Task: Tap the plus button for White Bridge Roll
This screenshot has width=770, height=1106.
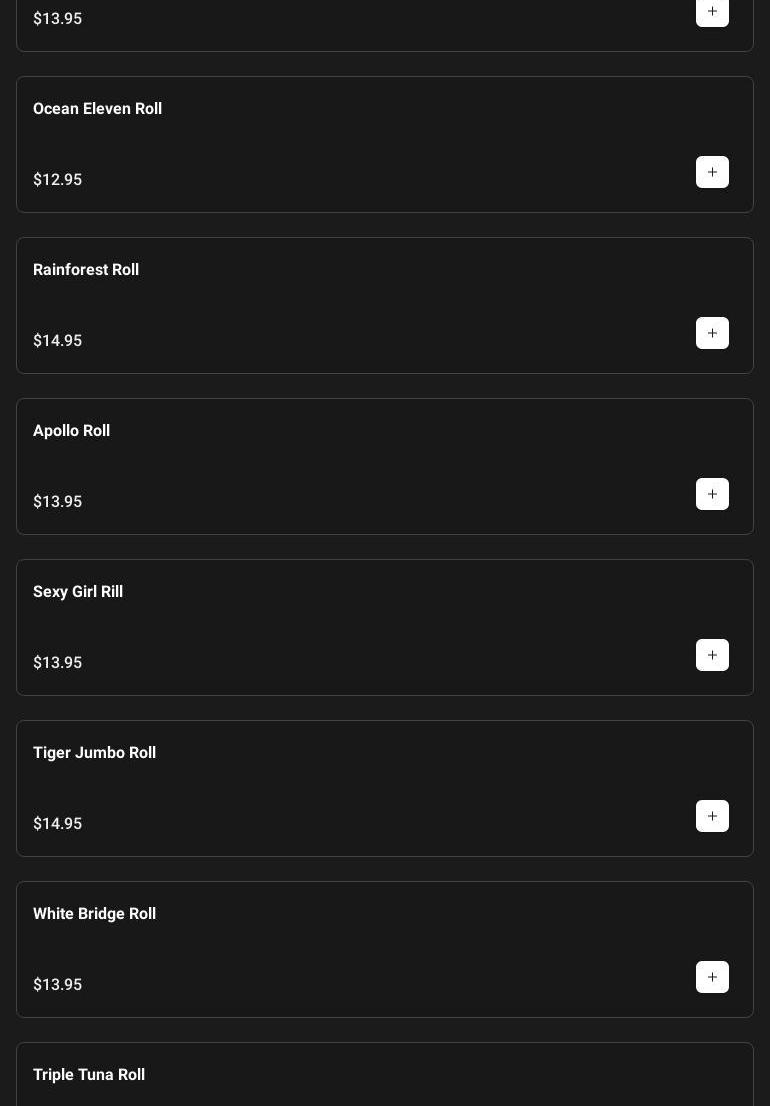Action: tap(712, 977)
